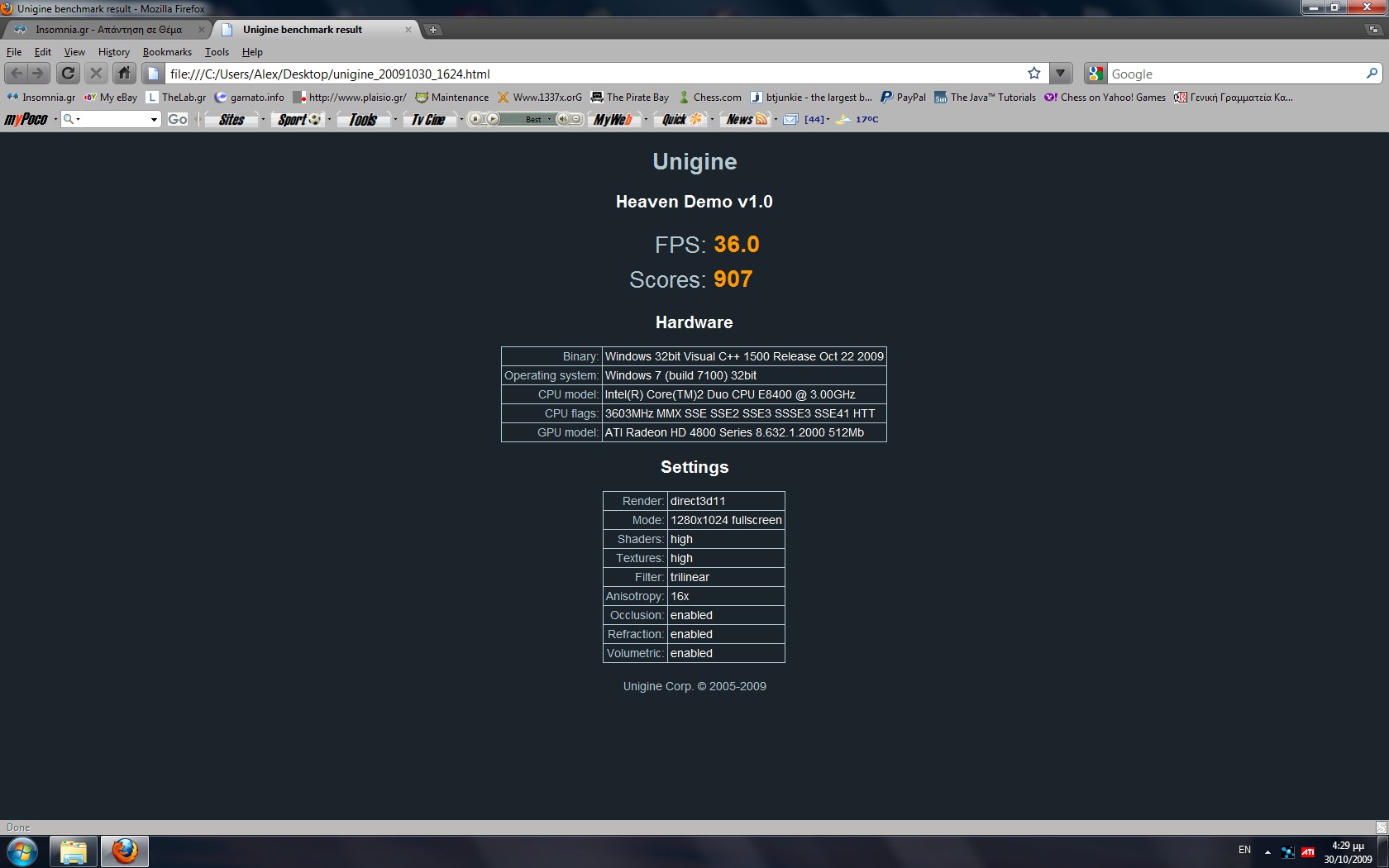Click the Windows Start orb
Screen dimensions: 1389x868
coord(21,851)
